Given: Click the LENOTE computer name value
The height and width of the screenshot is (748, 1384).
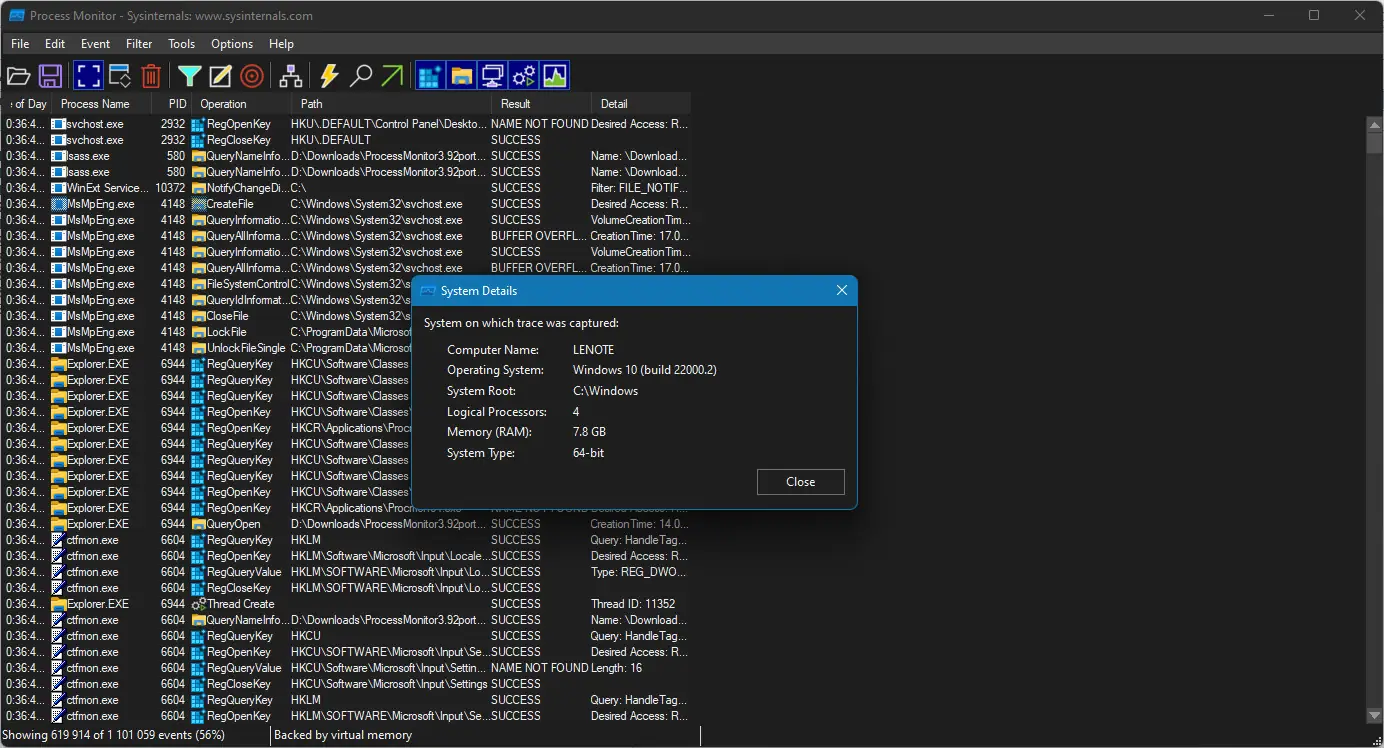Looking at the screenshot, I should click(x=594, y=350).
